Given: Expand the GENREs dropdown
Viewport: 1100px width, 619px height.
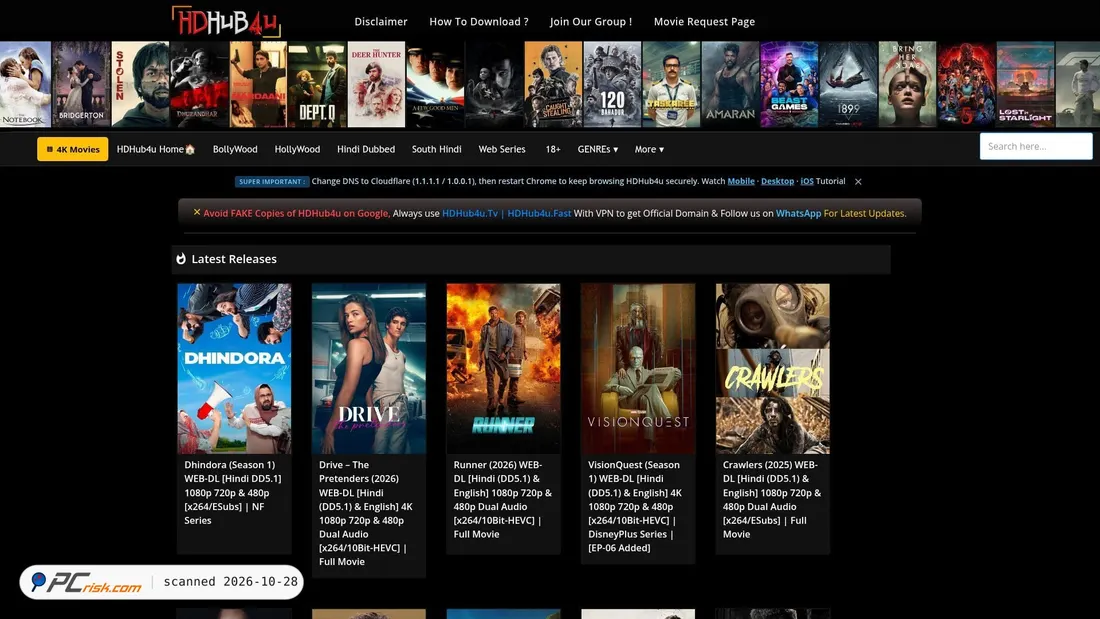Looking at the screenshot, I should (598, 149).
